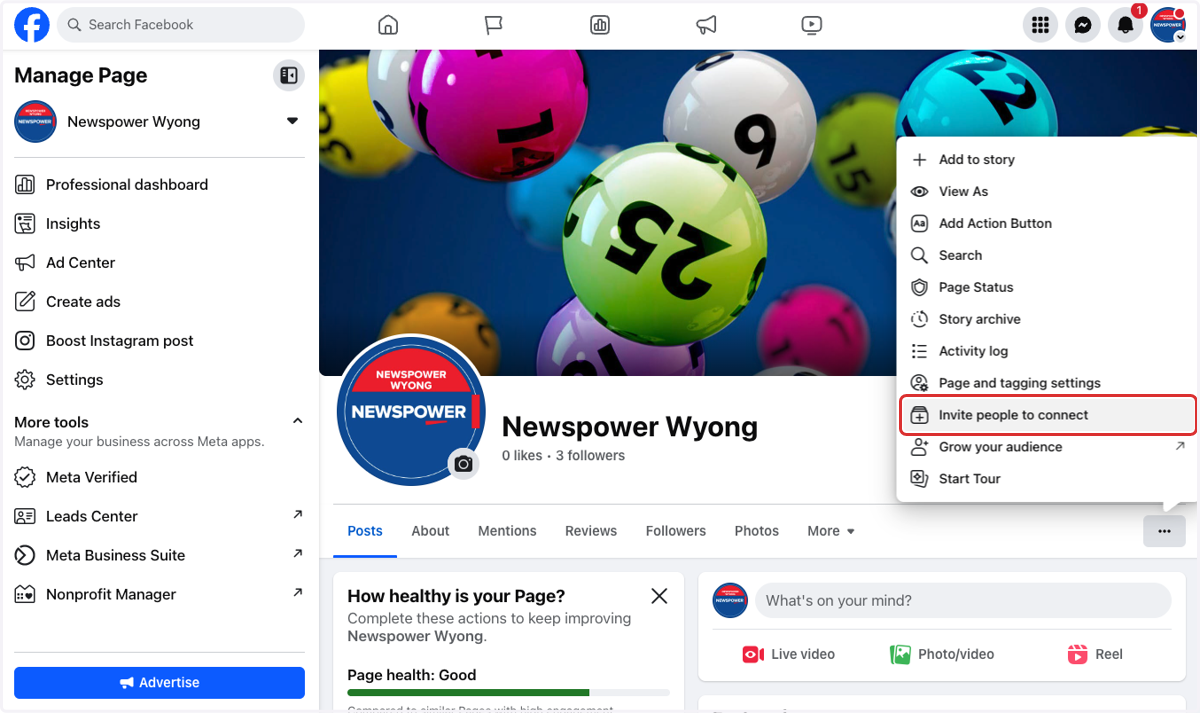Switch to the Photos tab
The image size is (1200, 713).
pos(757,531)
